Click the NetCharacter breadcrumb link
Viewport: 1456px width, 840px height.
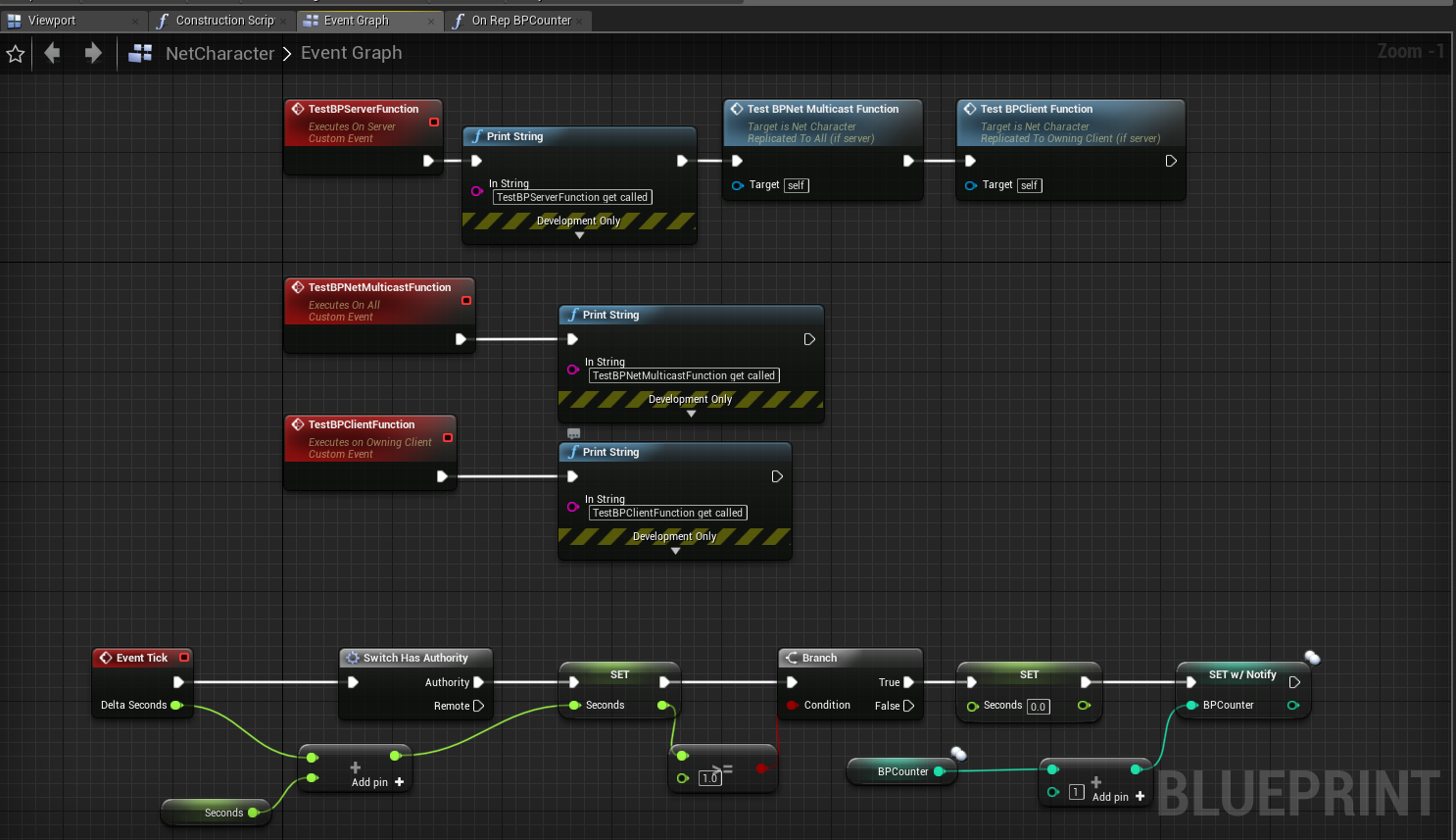(x=219, y=54)
